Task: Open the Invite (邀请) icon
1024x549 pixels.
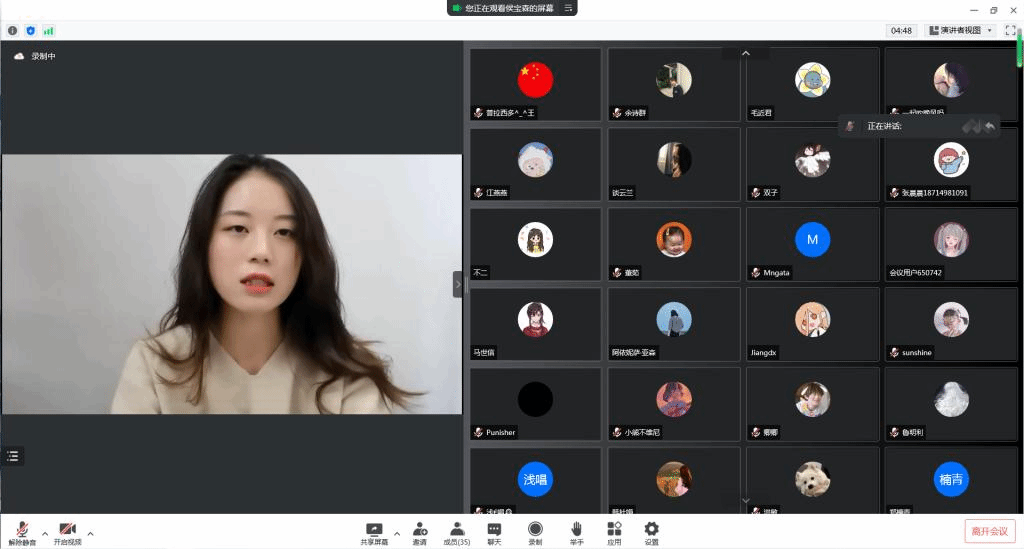Action: click(x=420, y=530)
